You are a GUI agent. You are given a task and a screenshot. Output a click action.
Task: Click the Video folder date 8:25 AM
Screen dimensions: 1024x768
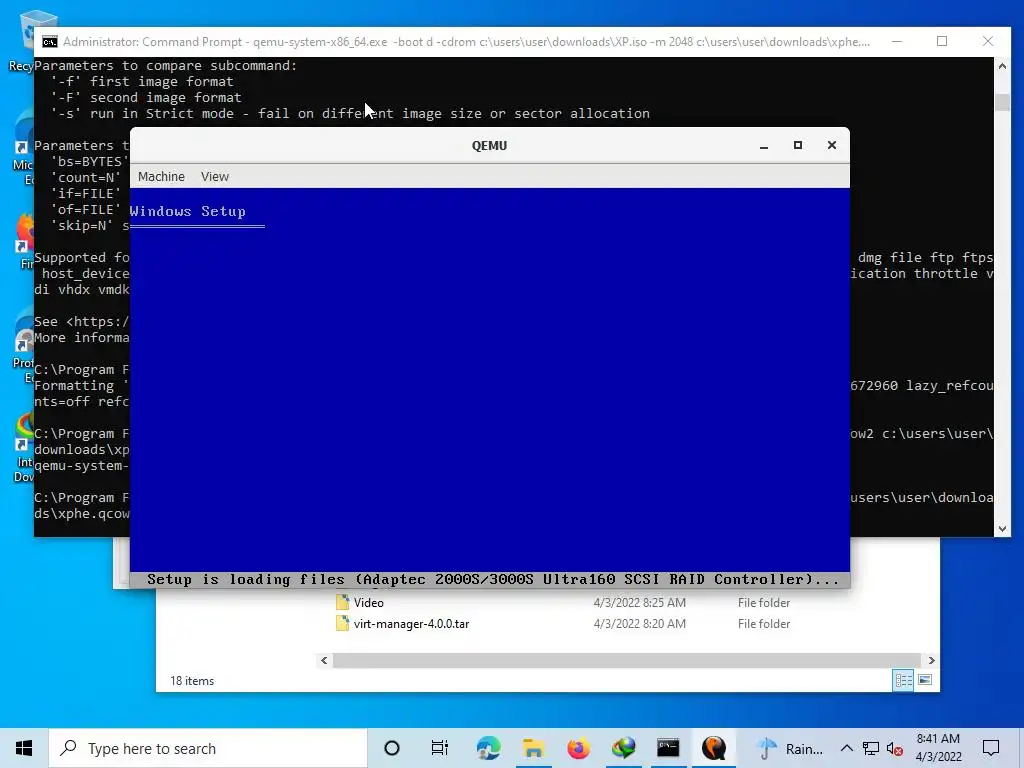point(639,603)
